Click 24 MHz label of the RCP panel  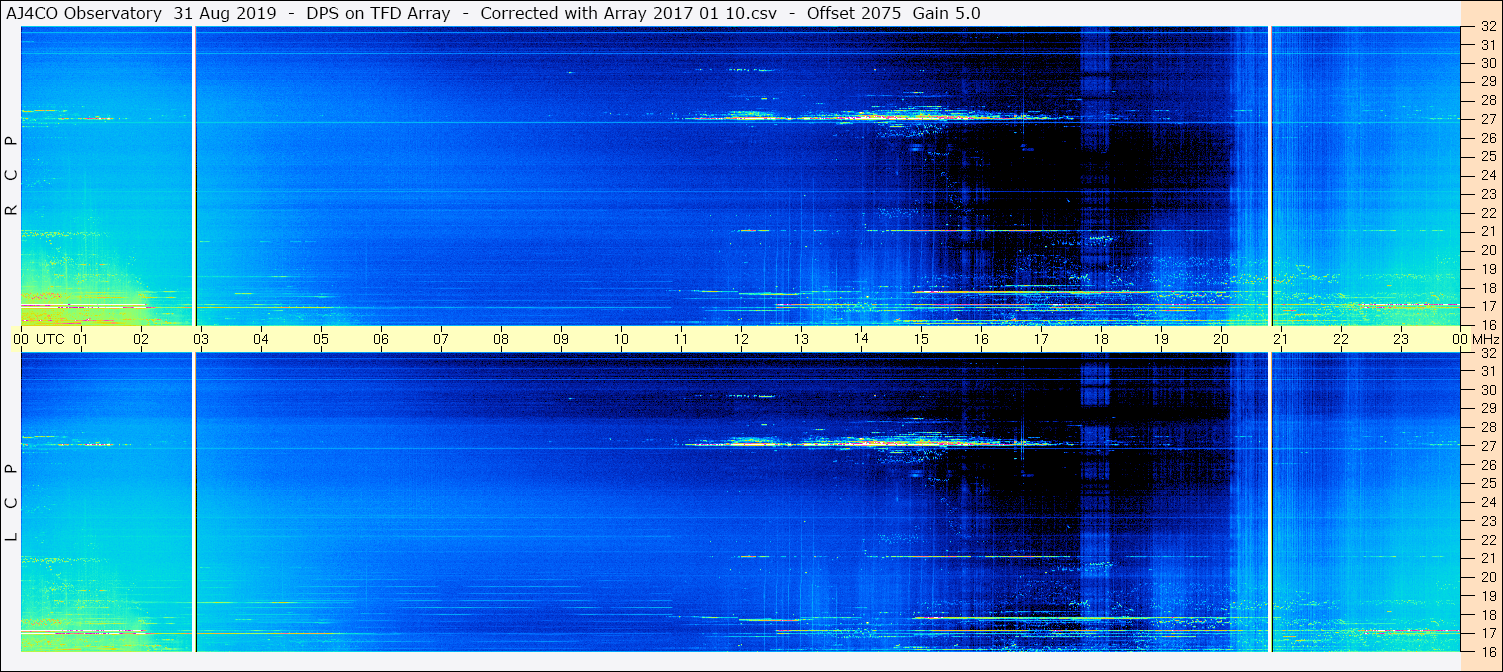(x=1488, y=175)
